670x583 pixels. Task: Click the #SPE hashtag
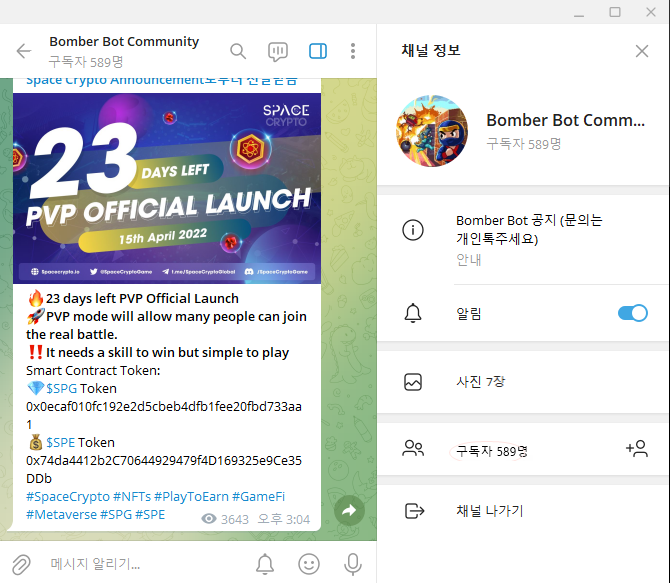click(x=150, y=515)
